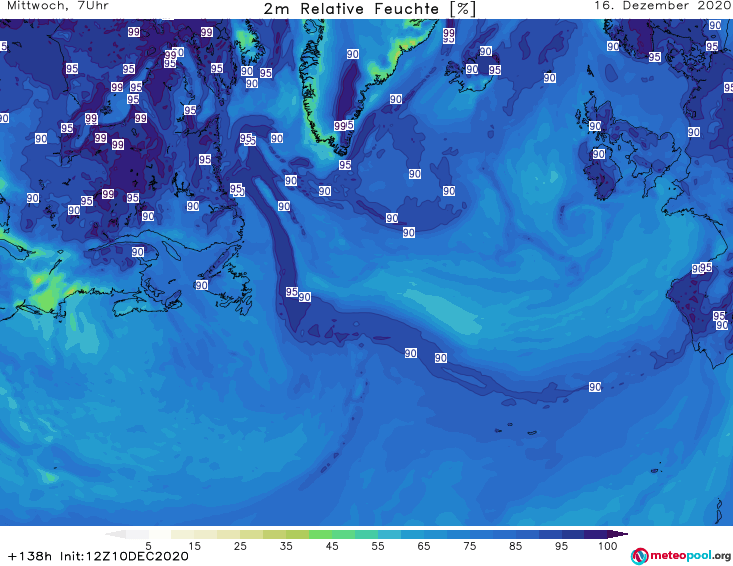Click the 90 label beside Nova Scotia gulf

201,285
